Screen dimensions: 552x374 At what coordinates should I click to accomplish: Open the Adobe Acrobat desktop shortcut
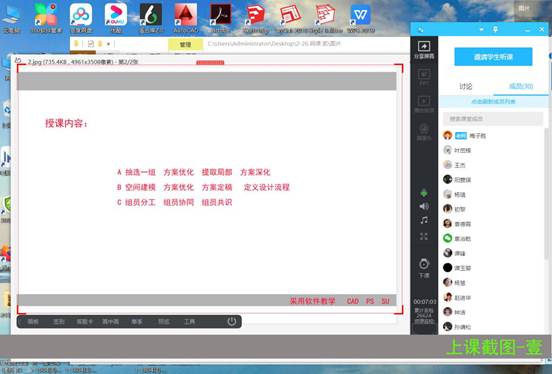(221, 18)
